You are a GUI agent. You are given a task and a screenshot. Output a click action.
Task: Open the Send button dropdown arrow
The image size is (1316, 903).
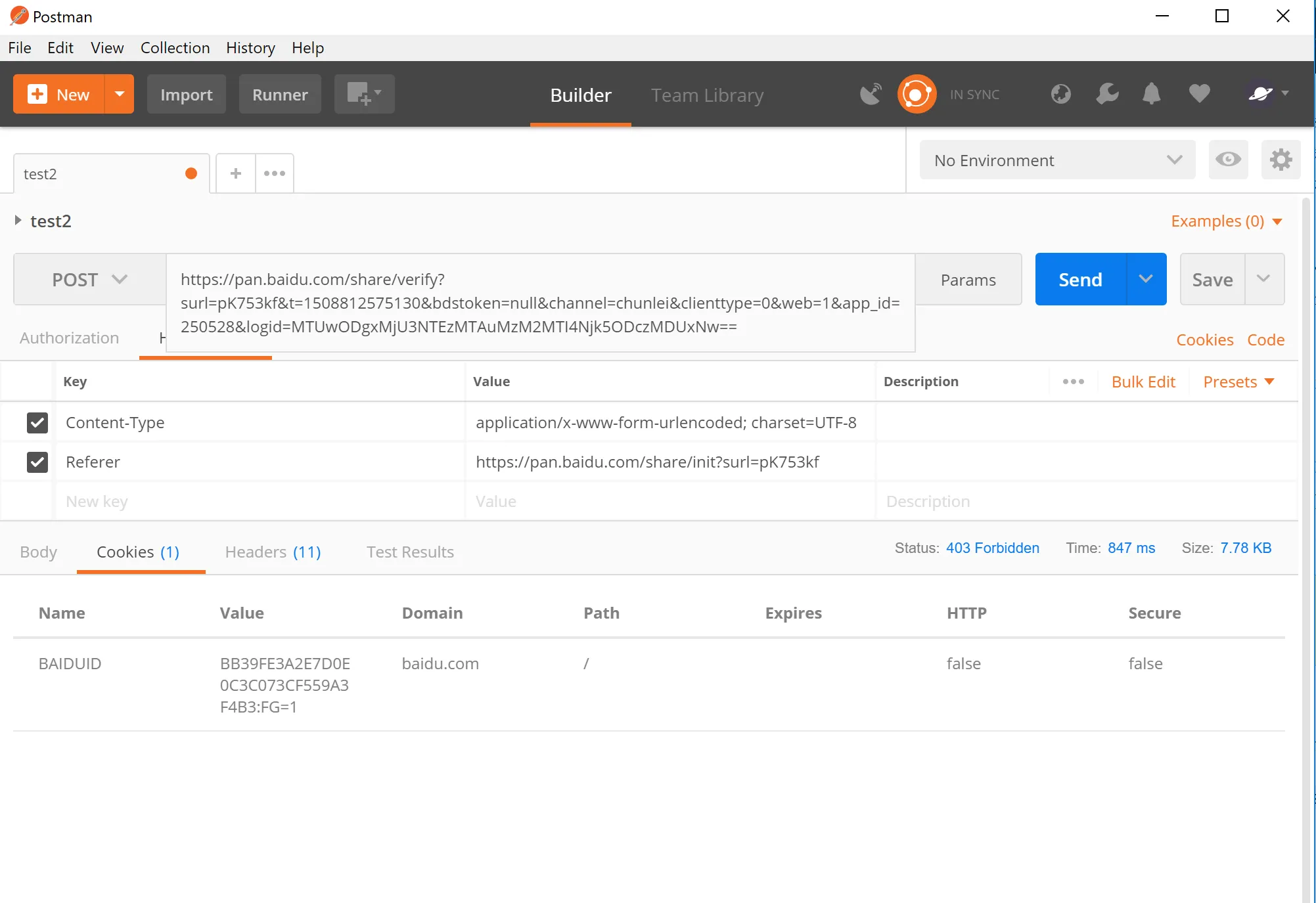pos(1146,280)
